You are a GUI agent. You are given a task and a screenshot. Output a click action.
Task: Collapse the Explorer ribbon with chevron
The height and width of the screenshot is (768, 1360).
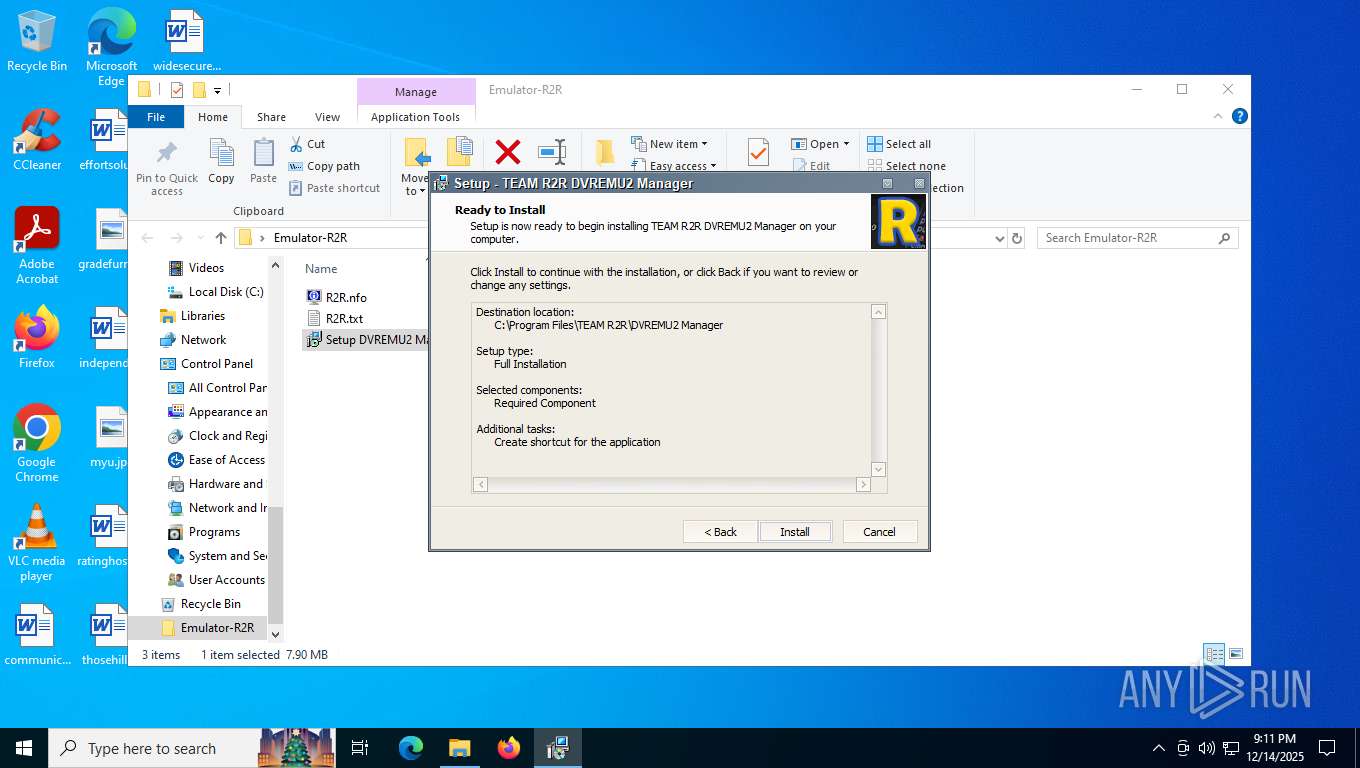(1219, 117)
